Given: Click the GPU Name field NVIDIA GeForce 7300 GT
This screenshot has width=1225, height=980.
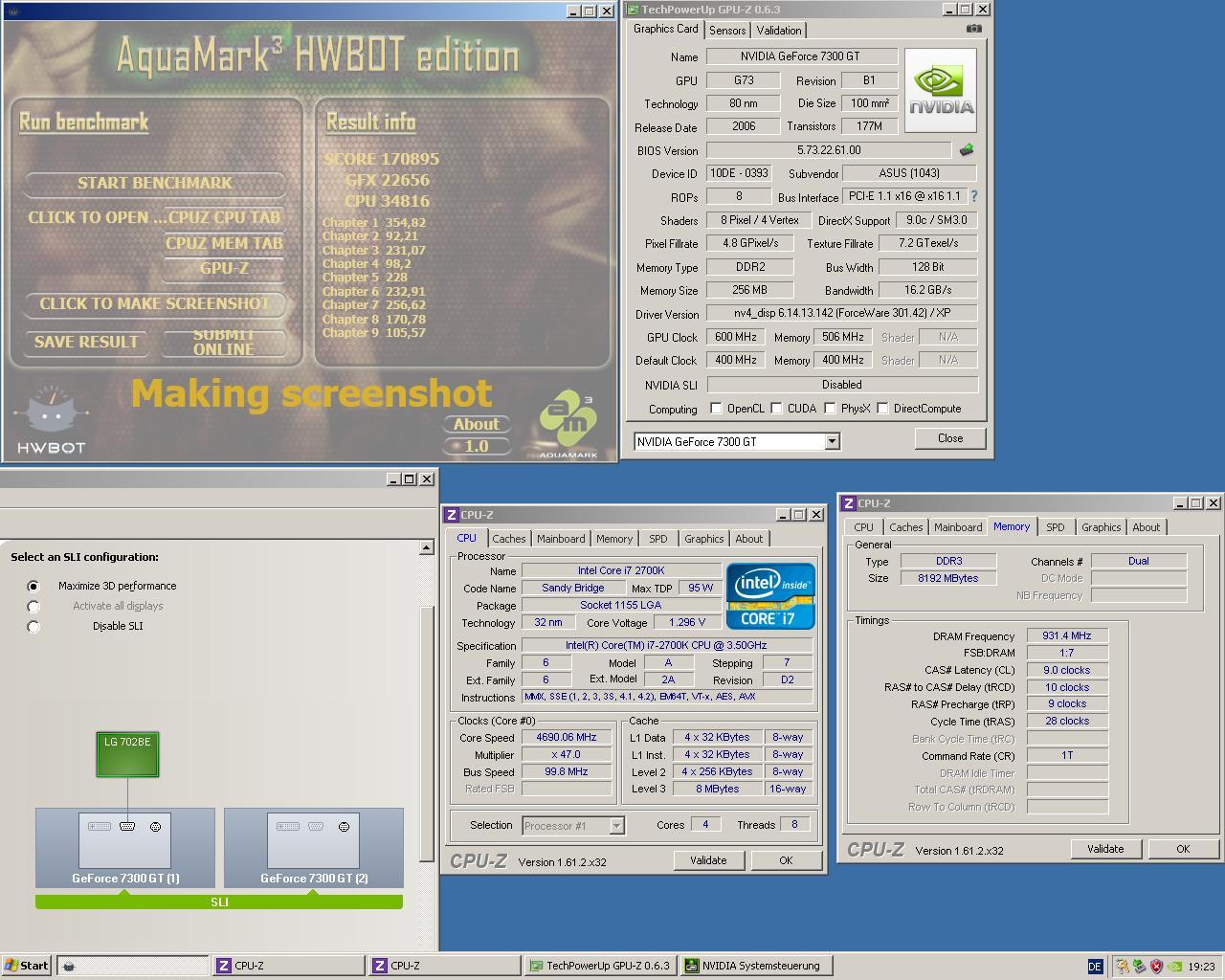Looking at the screenshot, I should 802,56.
